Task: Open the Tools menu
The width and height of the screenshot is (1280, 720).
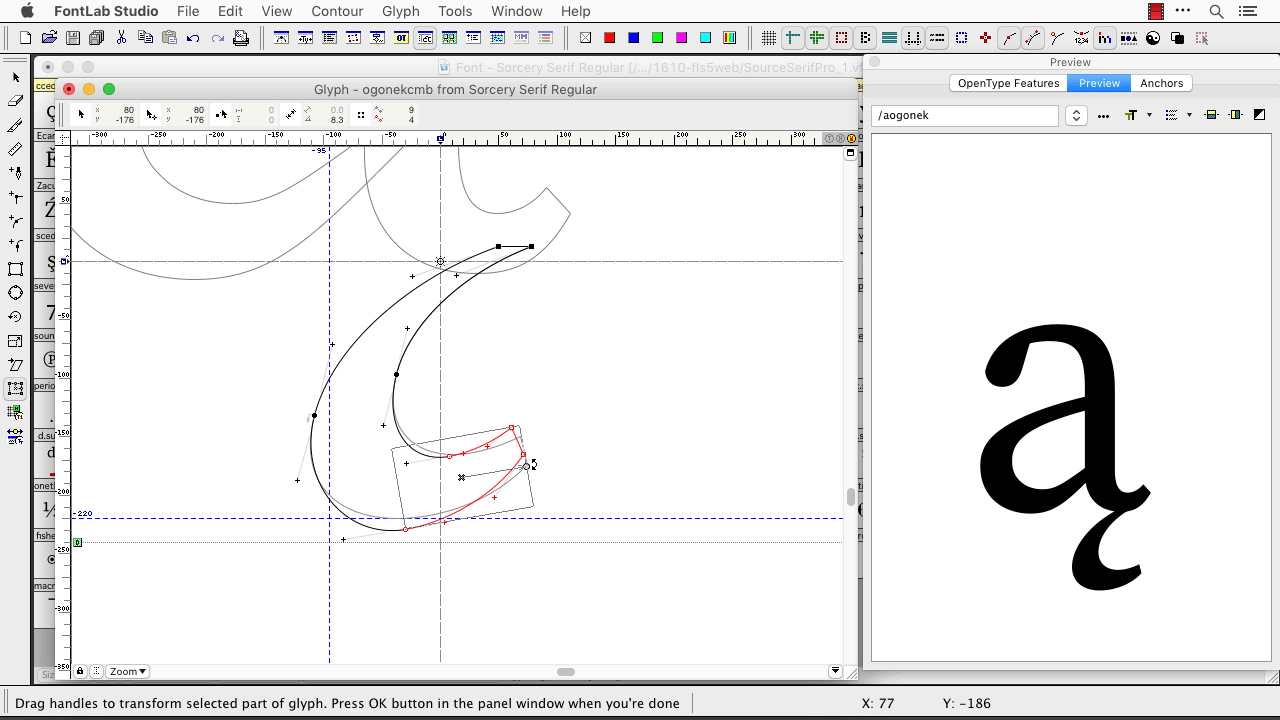Action: click(x=455, y=11)
